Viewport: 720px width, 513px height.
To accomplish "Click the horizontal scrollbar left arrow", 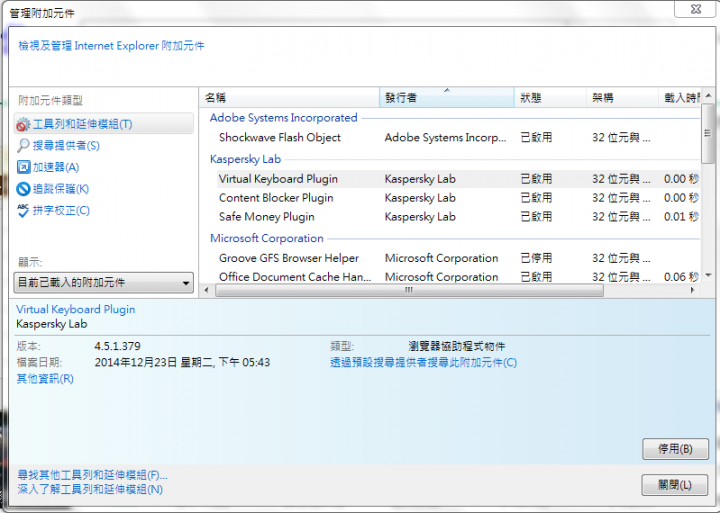I will click(x=207, y=290).
